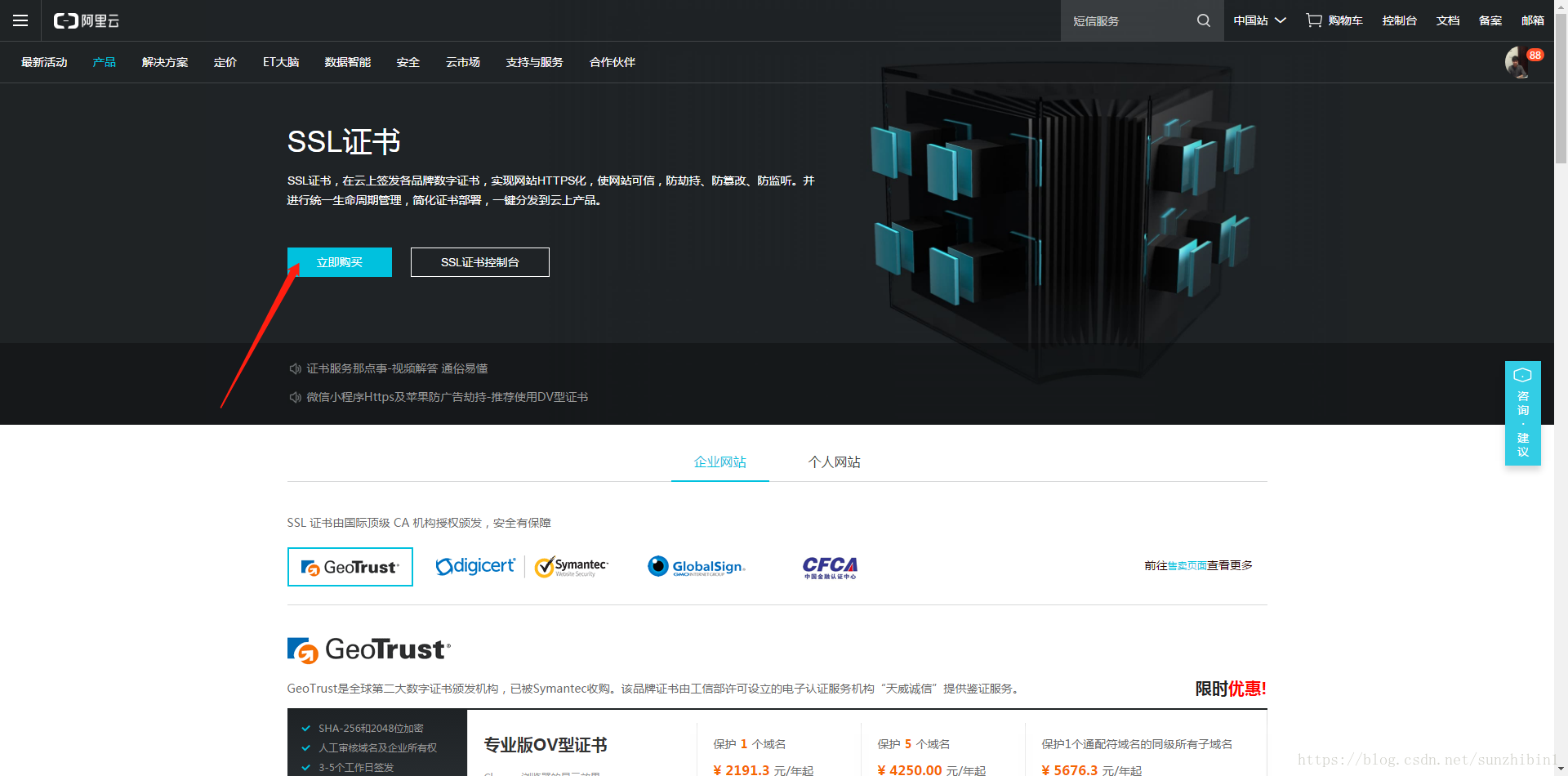
Task: Open the 产品 menu
Action: pyautogui.click(x=105, y=62)
